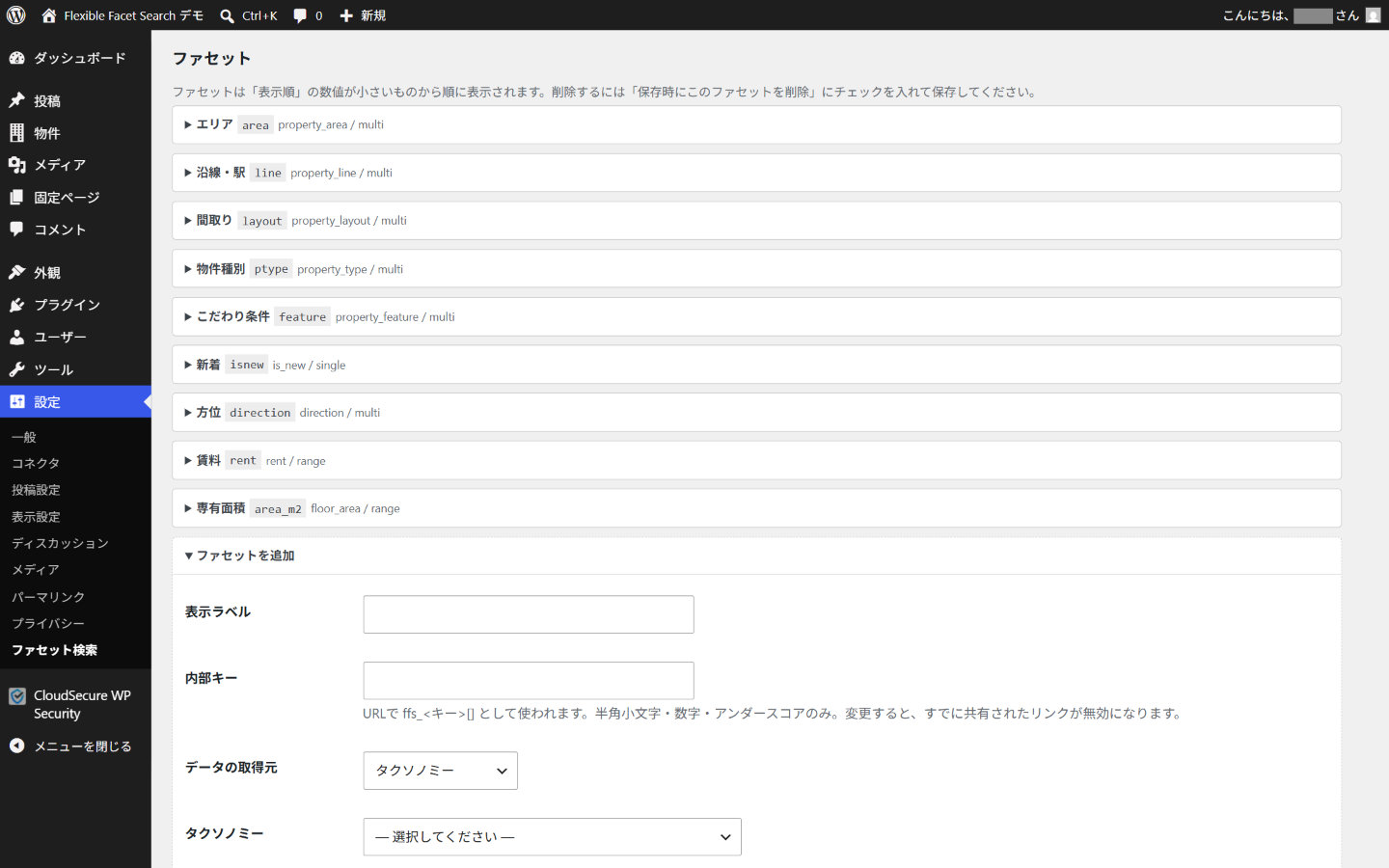Open メディア settings submenu item
Viewport: 1389px width, 868px height.
point(36,570)
